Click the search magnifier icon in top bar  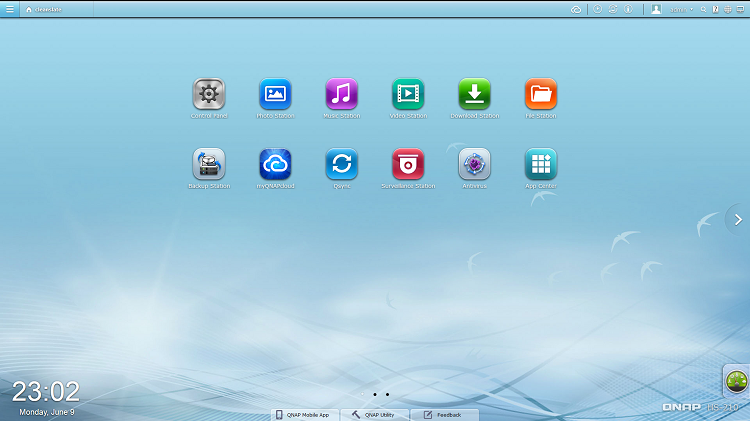pos(703,9)
